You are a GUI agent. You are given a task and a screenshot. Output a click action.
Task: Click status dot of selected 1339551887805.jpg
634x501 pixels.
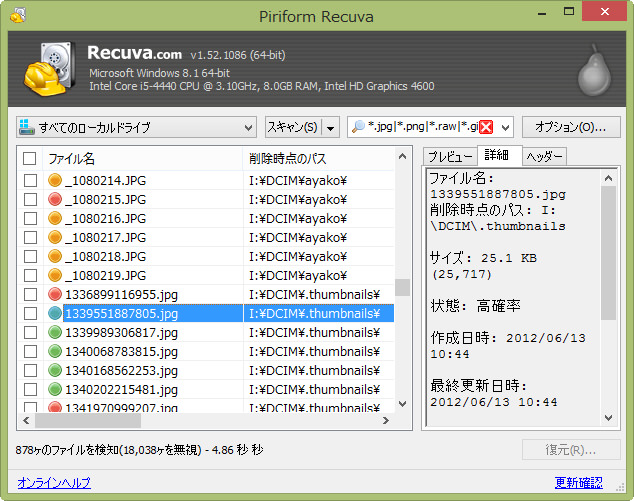[55, 313]
